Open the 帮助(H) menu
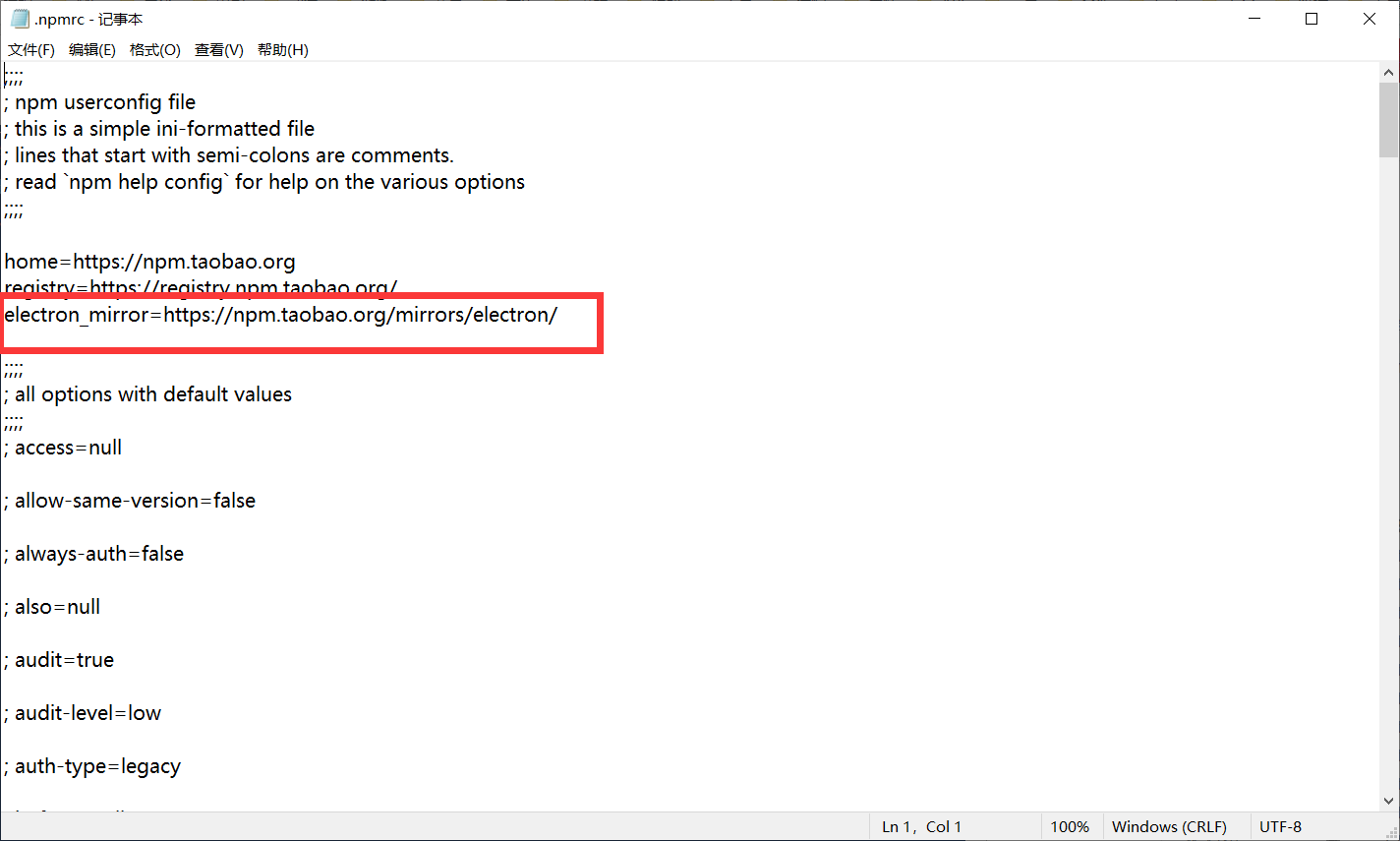The height and width of the screenshot is (841, 1400). point(283,50)
